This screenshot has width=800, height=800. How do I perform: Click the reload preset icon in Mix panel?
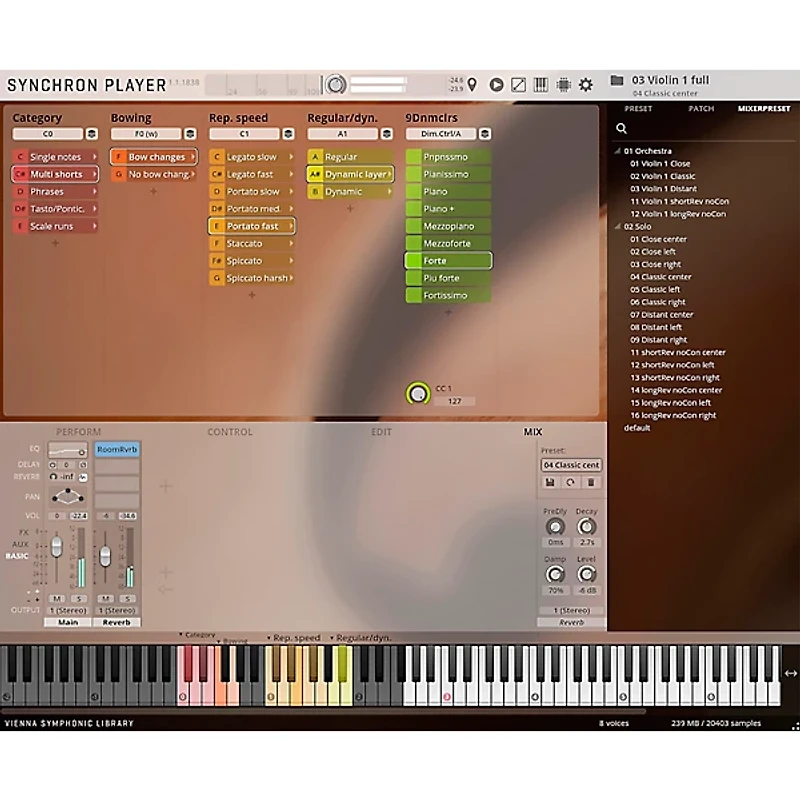pos(570,482)
